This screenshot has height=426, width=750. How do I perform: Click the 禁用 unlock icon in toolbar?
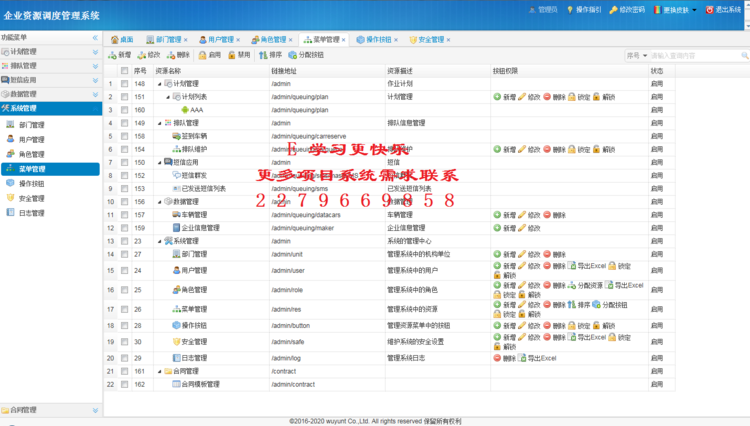(232, 55)
